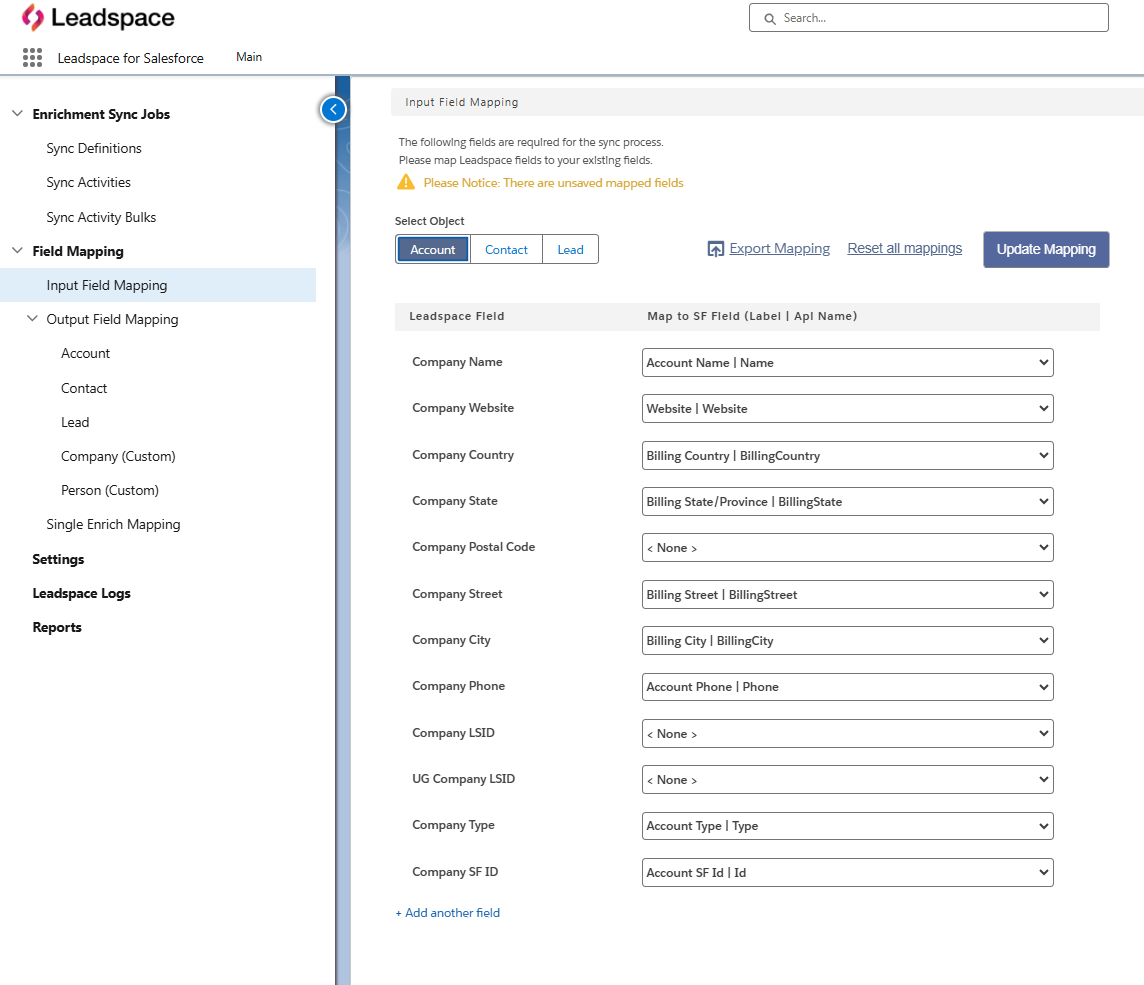Open Output Field Mapping Contact item
The image size is (1144, 985).
point(84,388)
